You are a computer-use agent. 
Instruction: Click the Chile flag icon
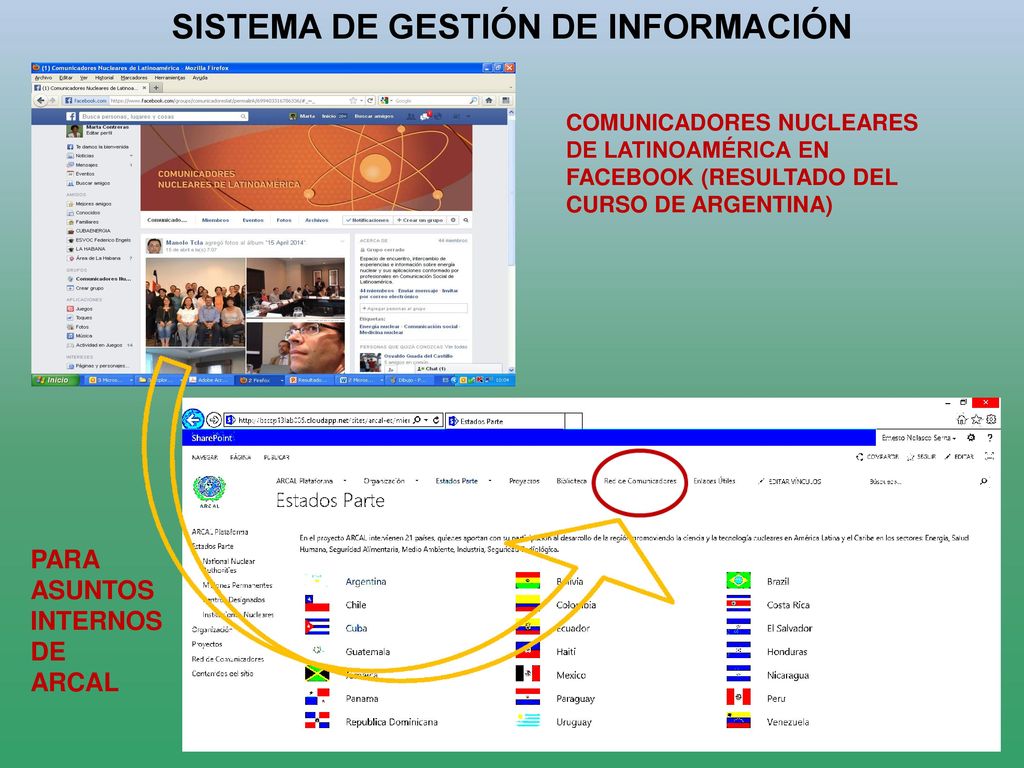click(317, 603)
